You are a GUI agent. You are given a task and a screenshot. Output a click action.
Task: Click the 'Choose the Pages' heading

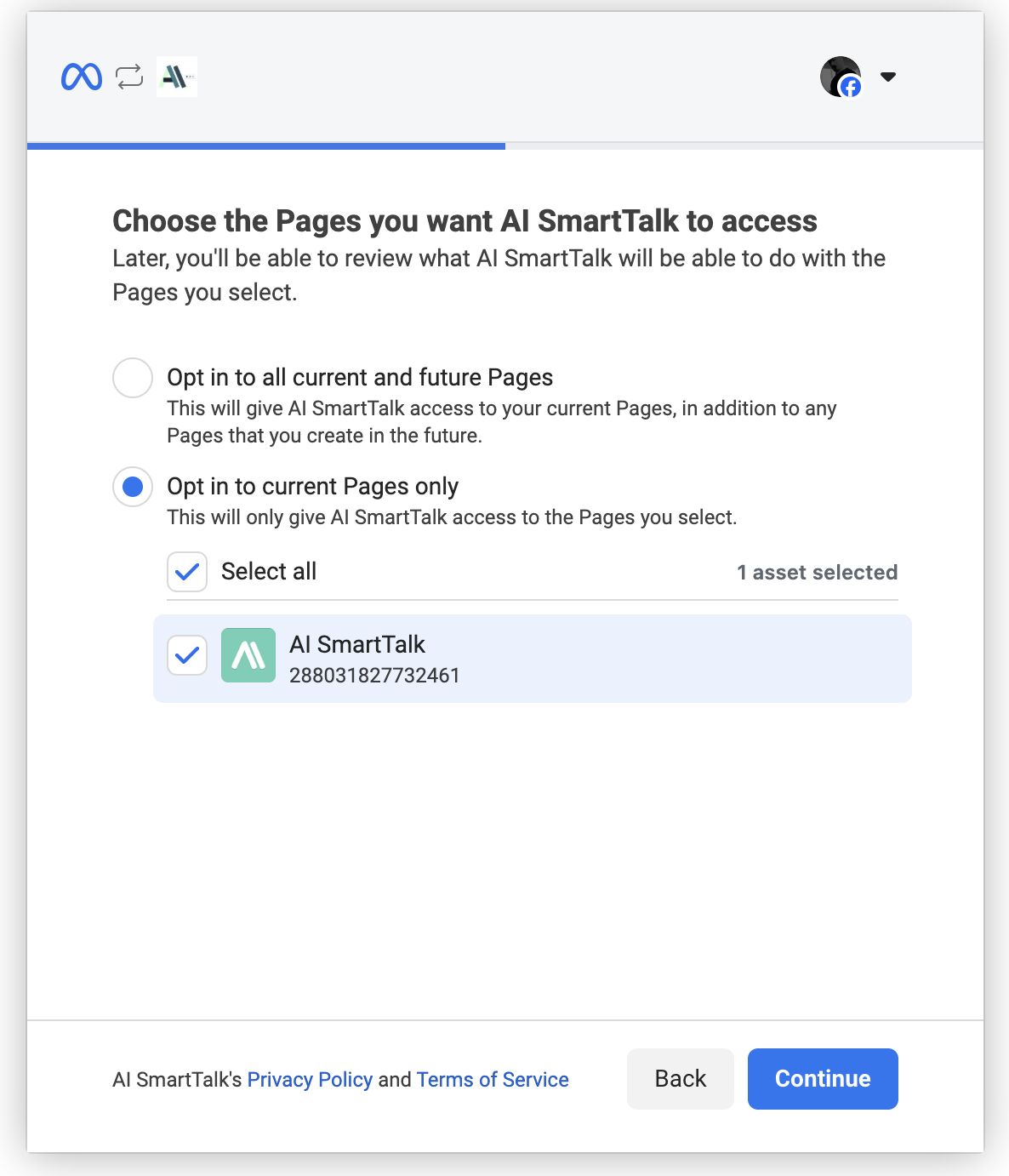(x=465, y=221)
